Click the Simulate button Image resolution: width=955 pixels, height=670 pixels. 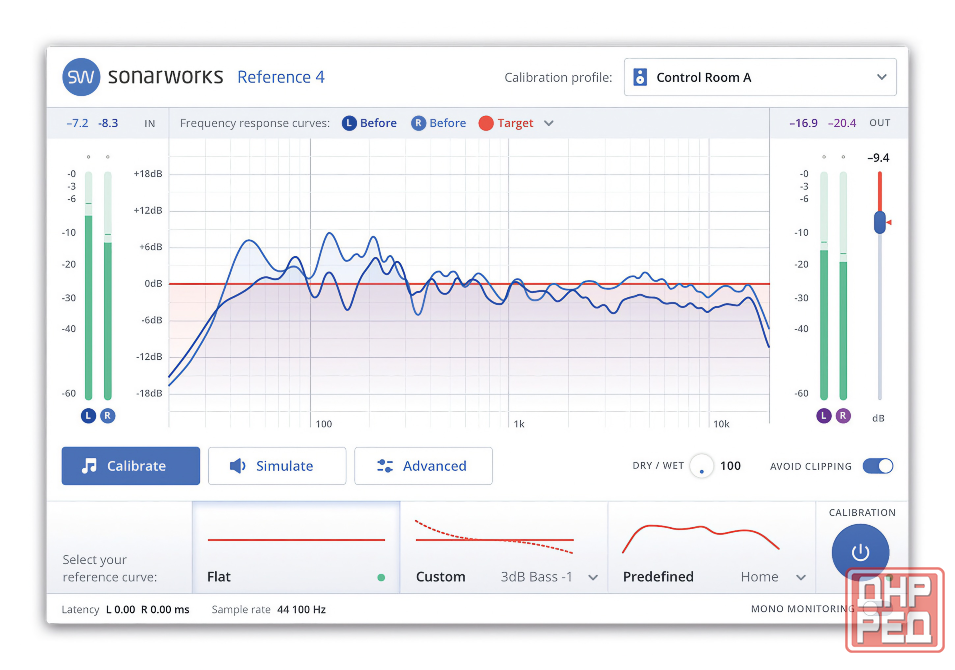(x=277, y=466)
